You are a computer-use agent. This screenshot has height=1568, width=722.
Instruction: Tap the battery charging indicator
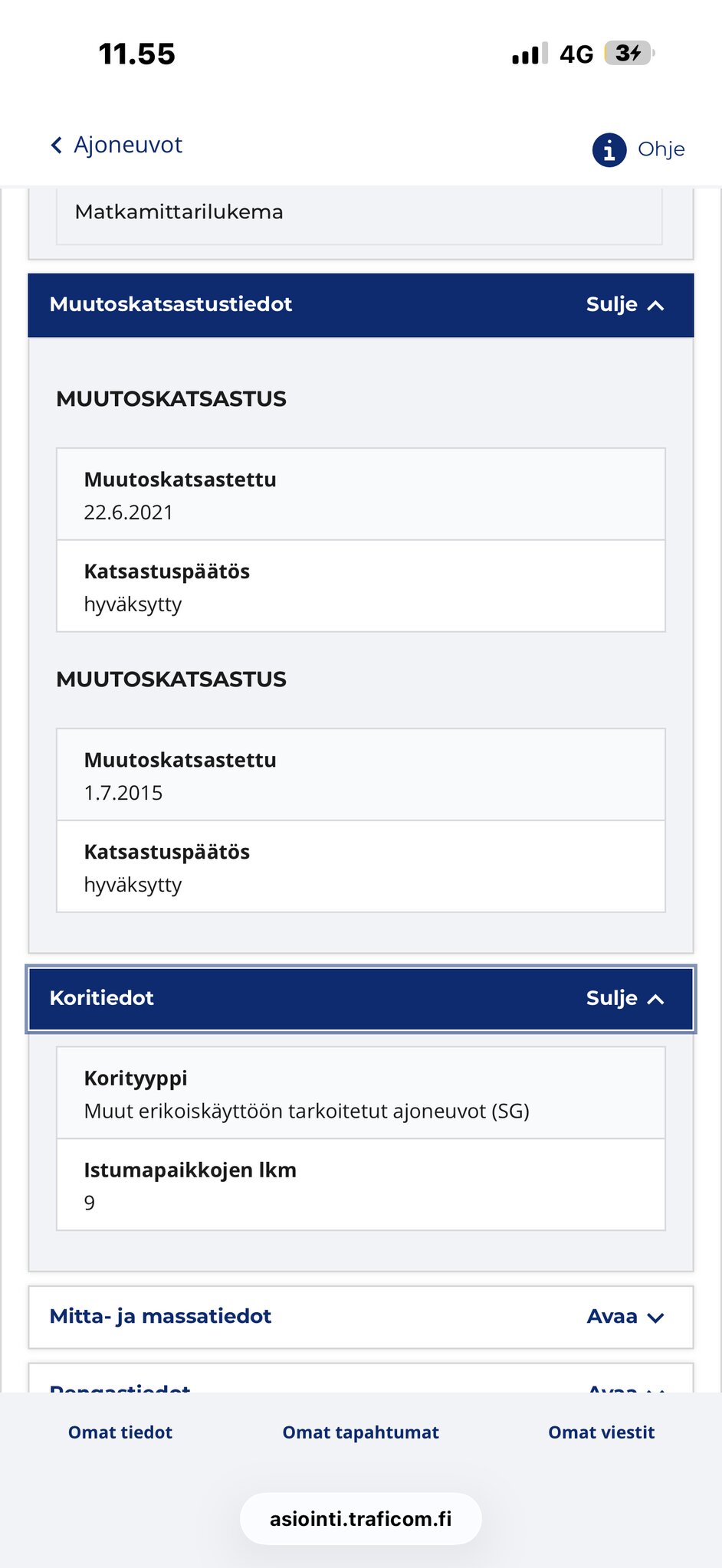(628, 53)
